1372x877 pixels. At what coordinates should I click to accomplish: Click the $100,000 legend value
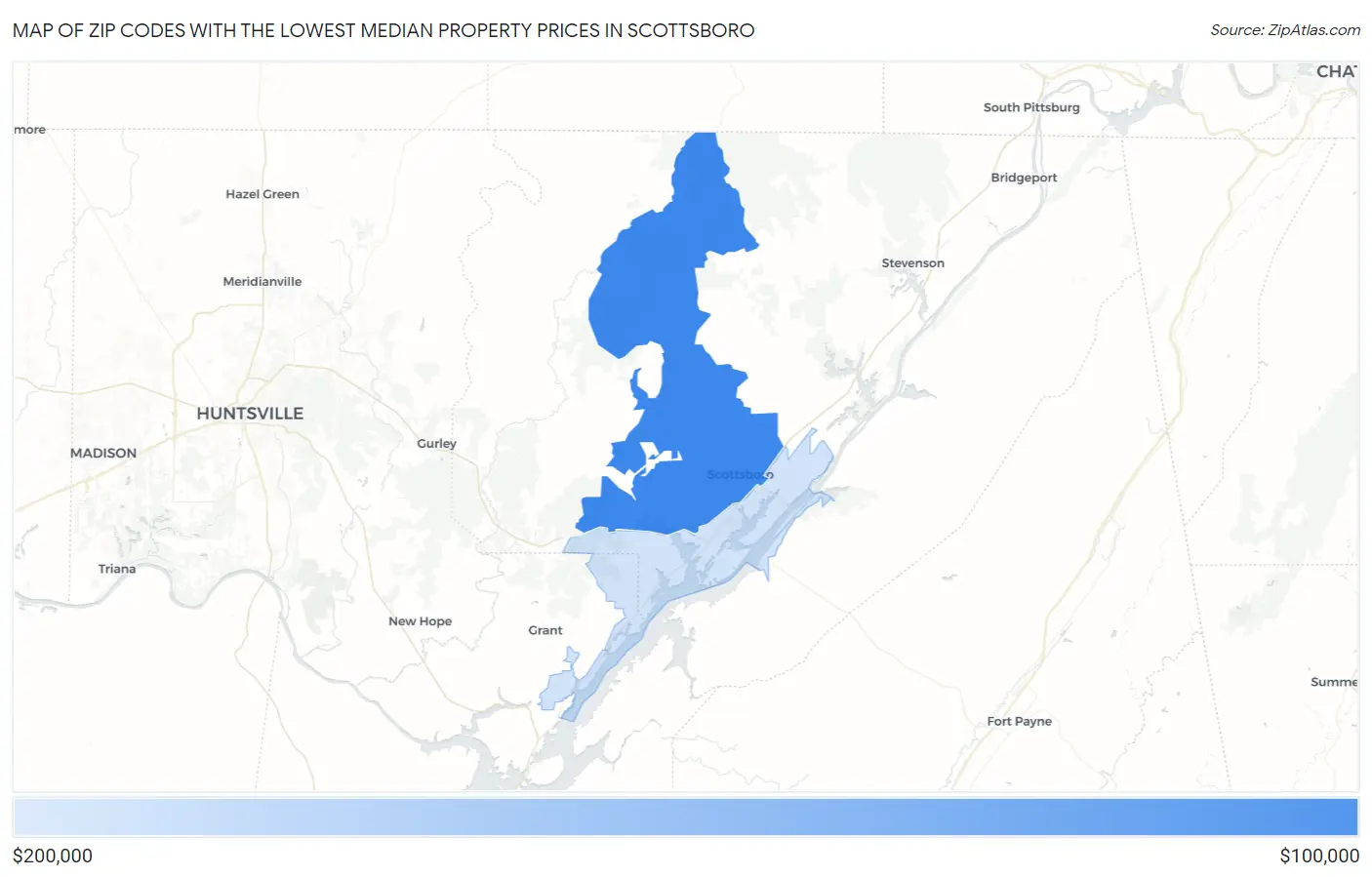click(1319, 856)
